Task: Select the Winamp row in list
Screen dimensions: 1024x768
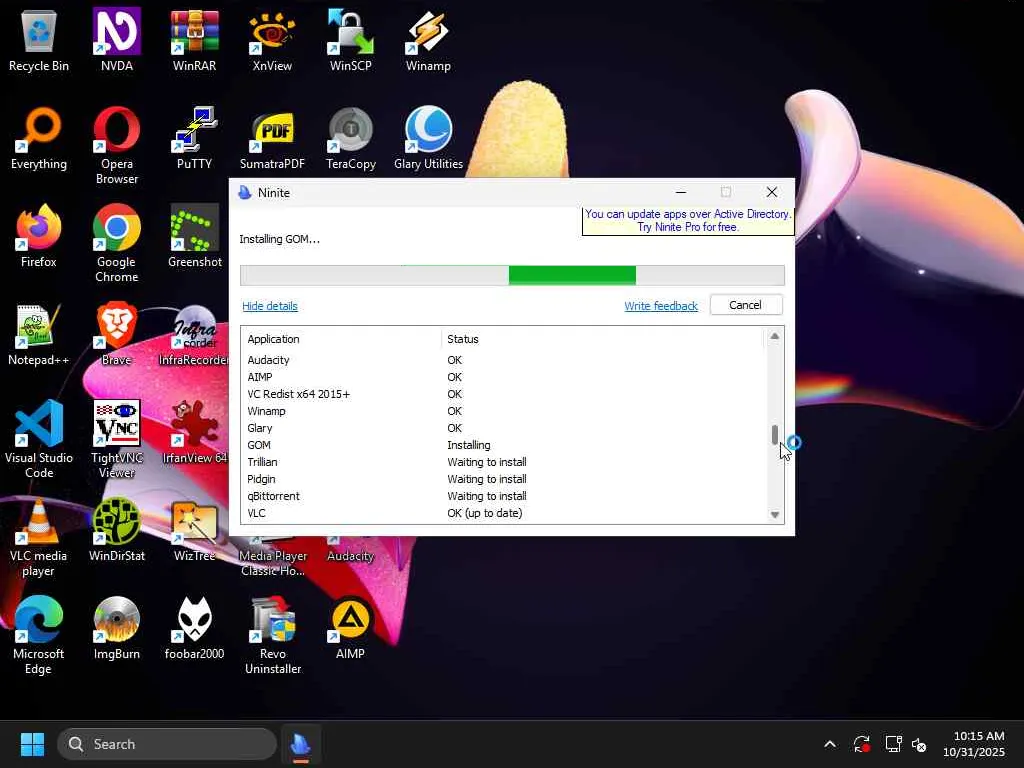Action: coord(503,411)
